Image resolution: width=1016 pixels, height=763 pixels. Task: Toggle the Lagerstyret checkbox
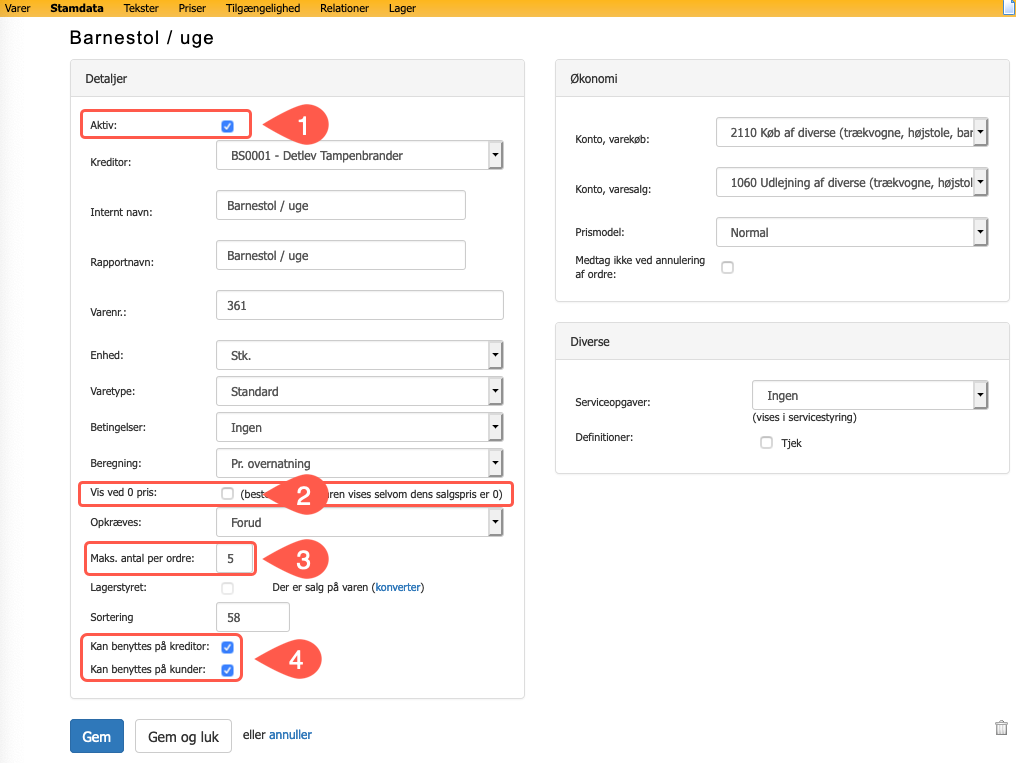coord(227,588)
